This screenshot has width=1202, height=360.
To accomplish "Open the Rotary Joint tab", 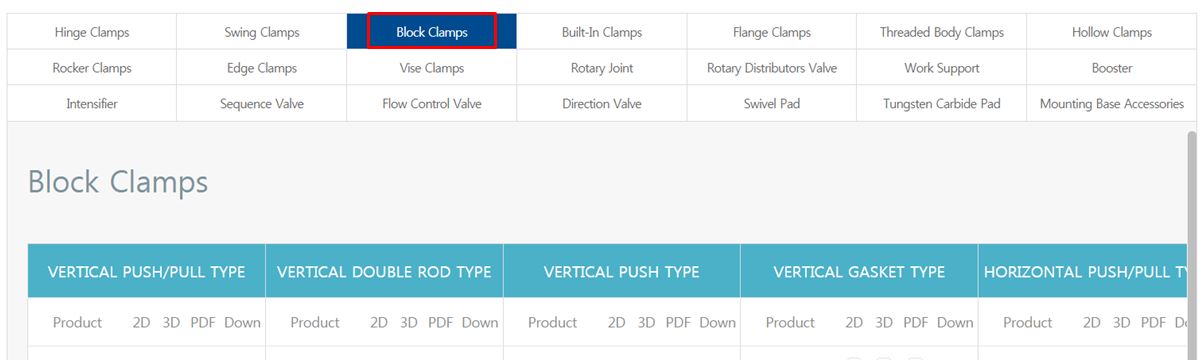I will (x=602, y=68).
